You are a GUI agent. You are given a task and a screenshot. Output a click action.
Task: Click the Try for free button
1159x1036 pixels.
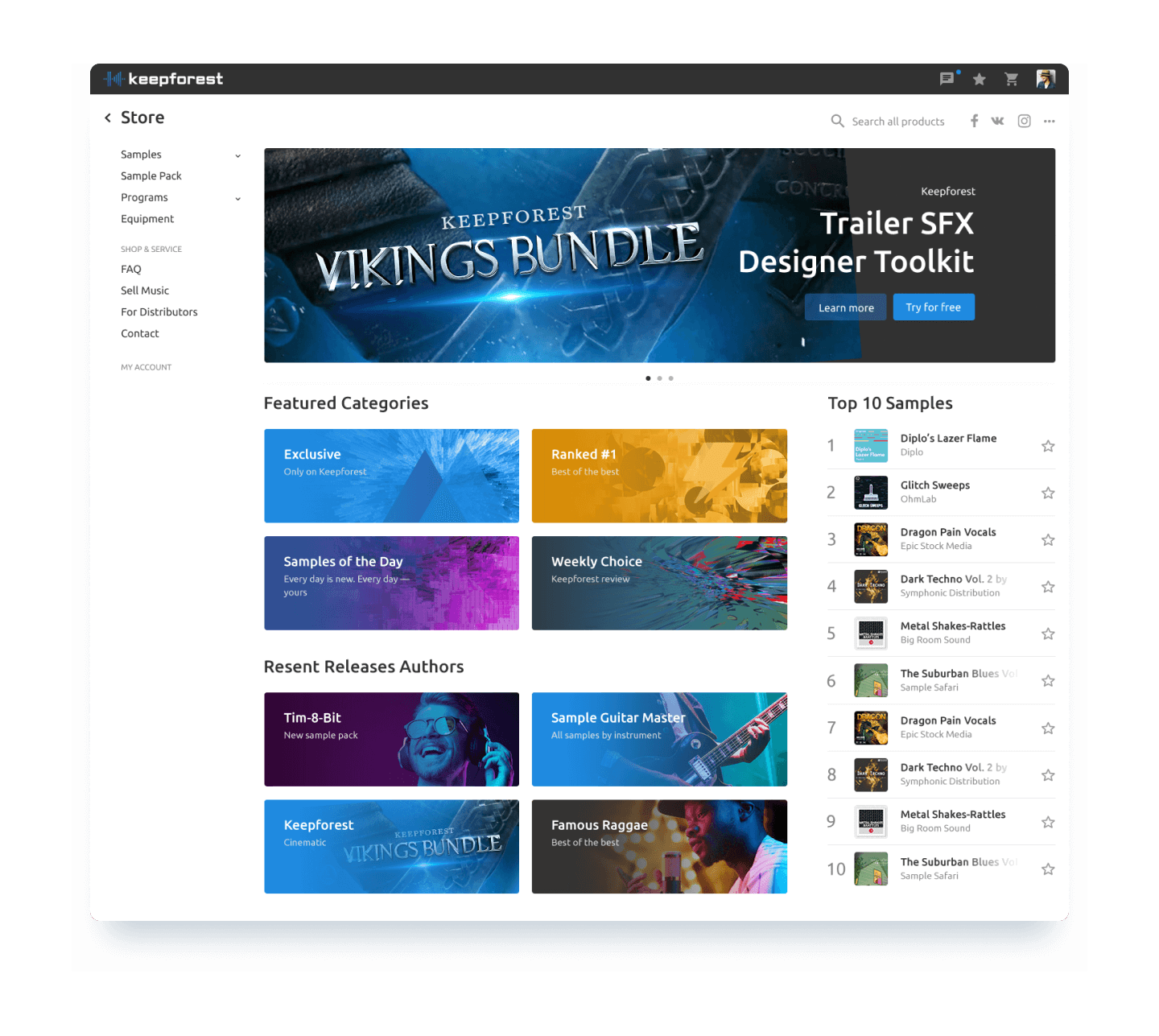click(934, 307)
